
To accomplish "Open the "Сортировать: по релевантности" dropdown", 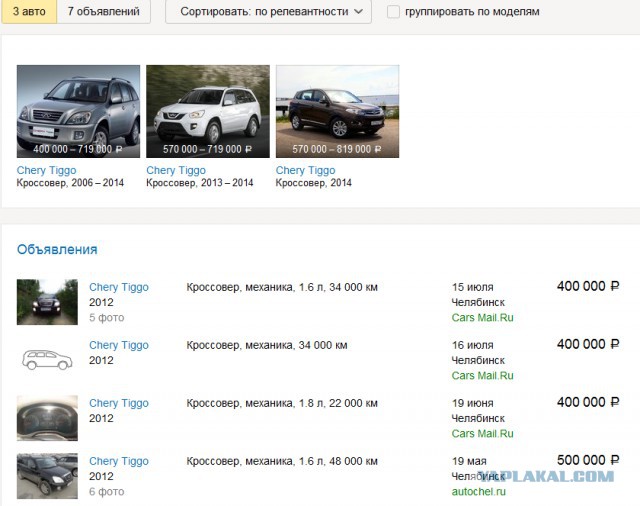I will point(268,11).
